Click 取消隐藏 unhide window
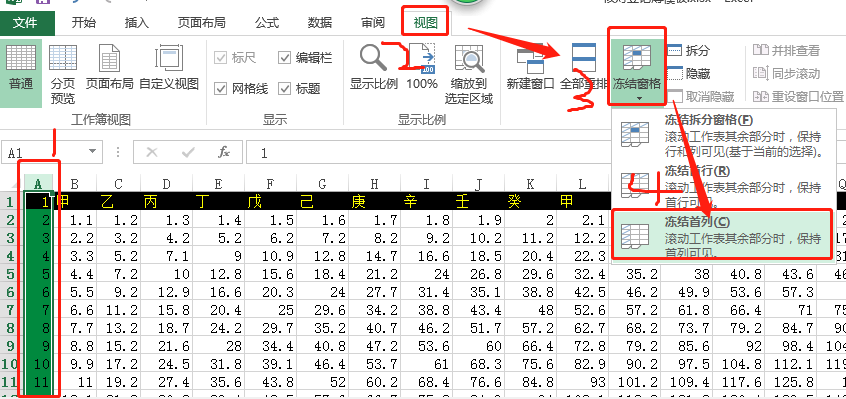 (701, 97)
